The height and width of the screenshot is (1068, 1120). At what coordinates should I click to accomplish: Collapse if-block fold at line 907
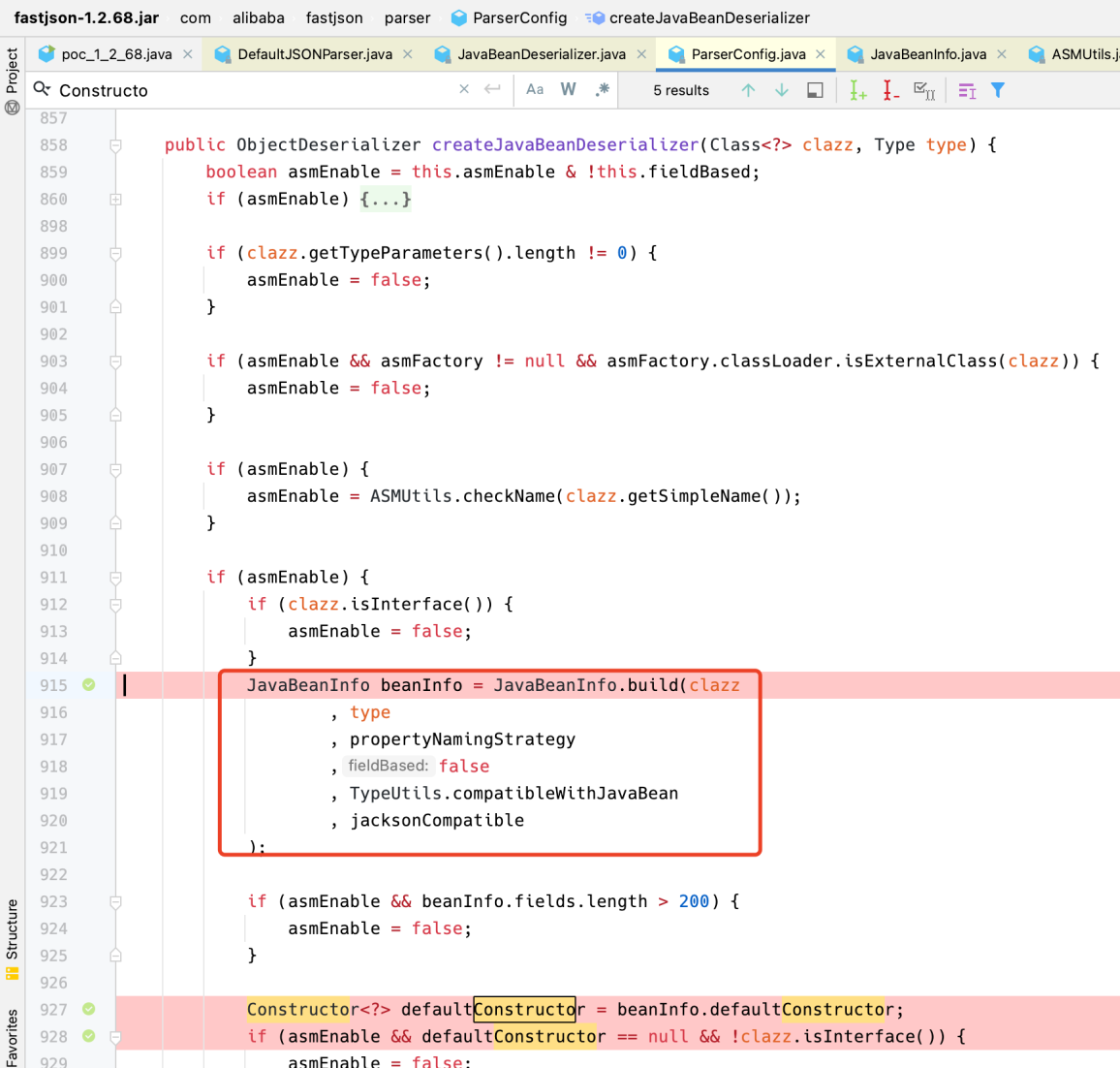(x=115, y=469)
